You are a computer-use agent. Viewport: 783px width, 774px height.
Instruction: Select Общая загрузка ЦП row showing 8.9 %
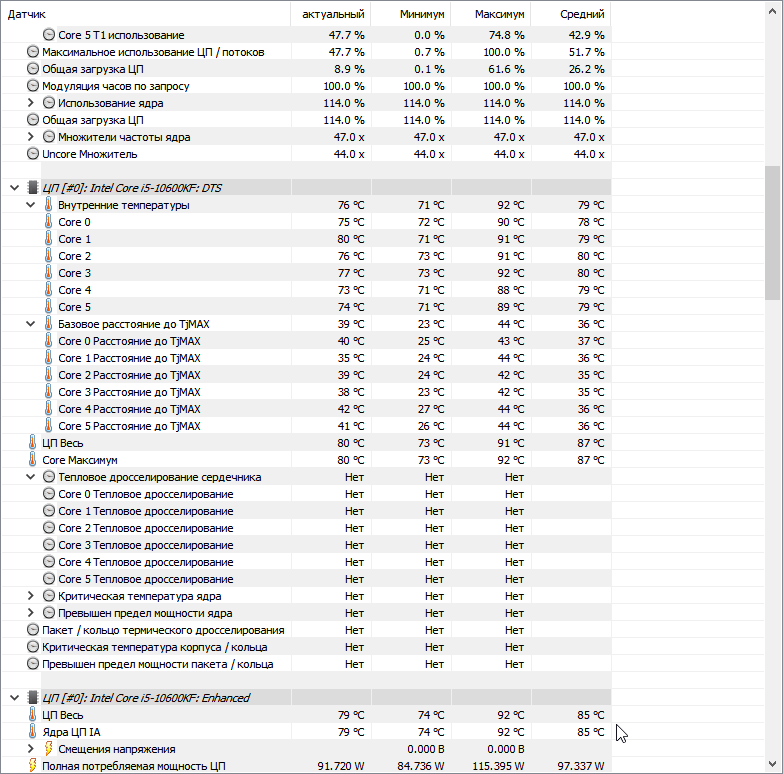point(306,69)
